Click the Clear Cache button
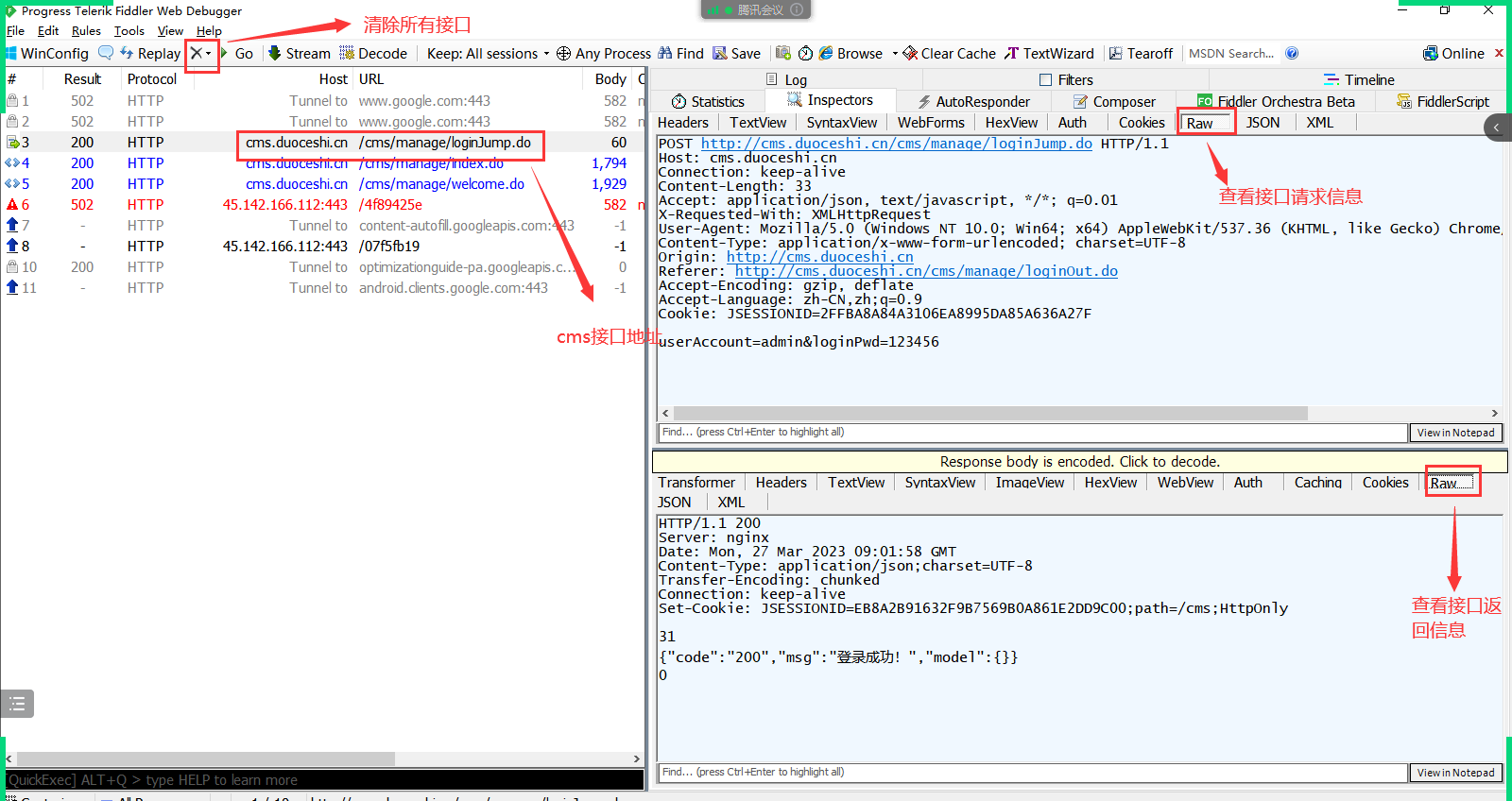The image size is (1512, 801). 950,54
